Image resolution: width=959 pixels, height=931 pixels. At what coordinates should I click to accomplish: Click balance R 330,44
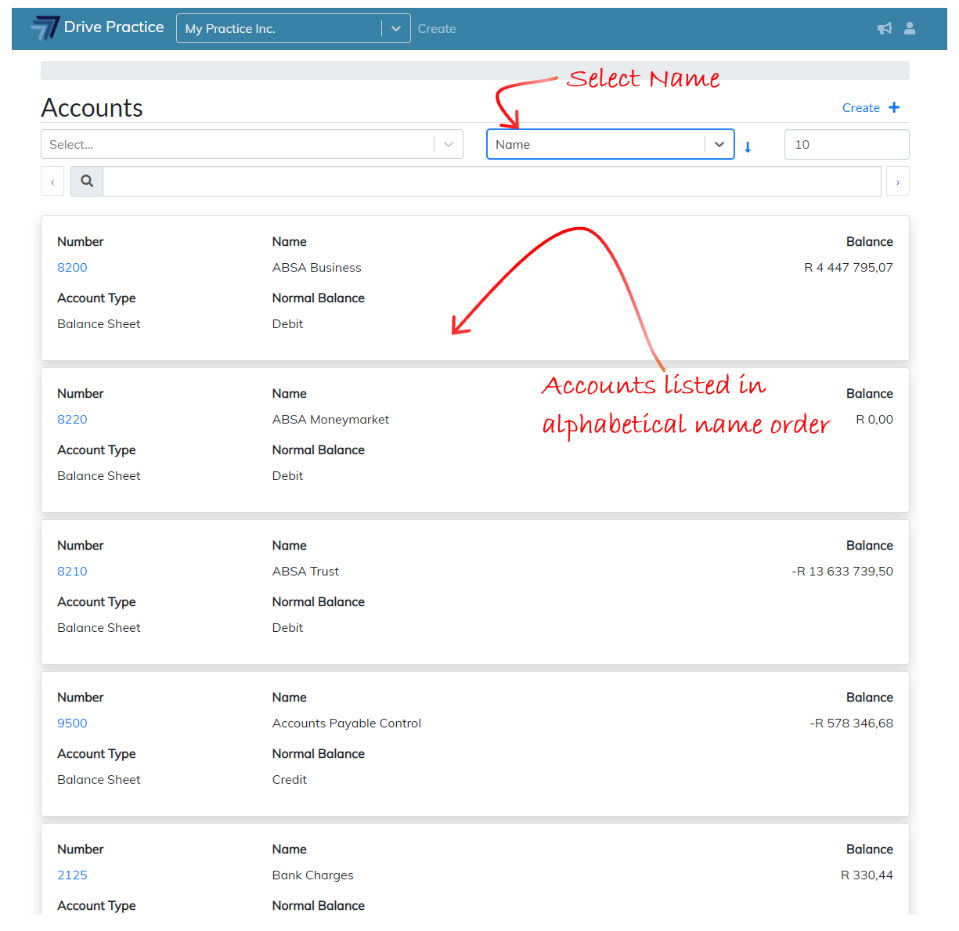click(x=867, y=875)
